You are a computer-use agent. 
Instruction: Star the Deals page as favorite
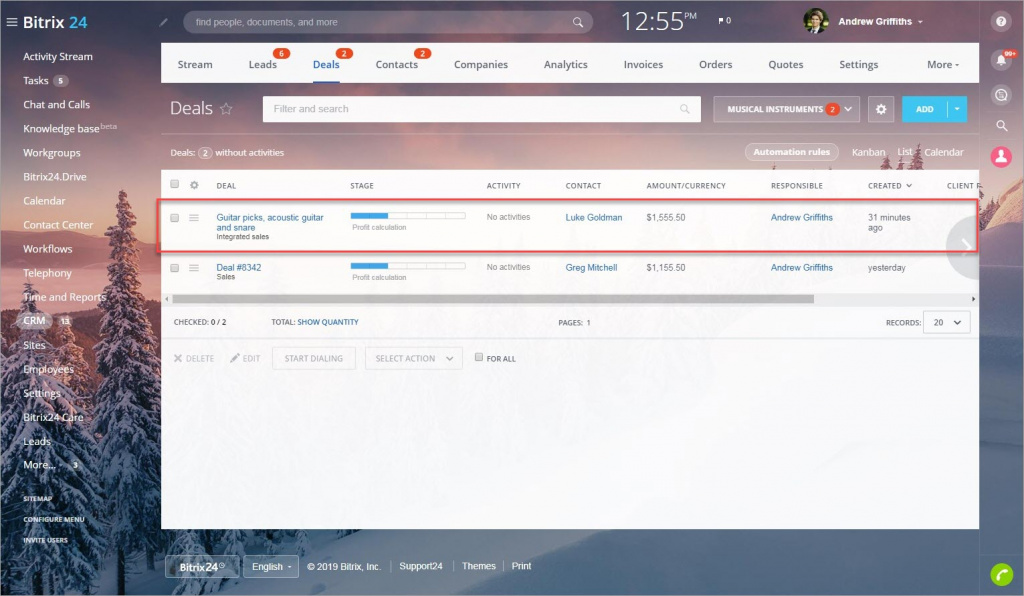[x=226, y=109]
